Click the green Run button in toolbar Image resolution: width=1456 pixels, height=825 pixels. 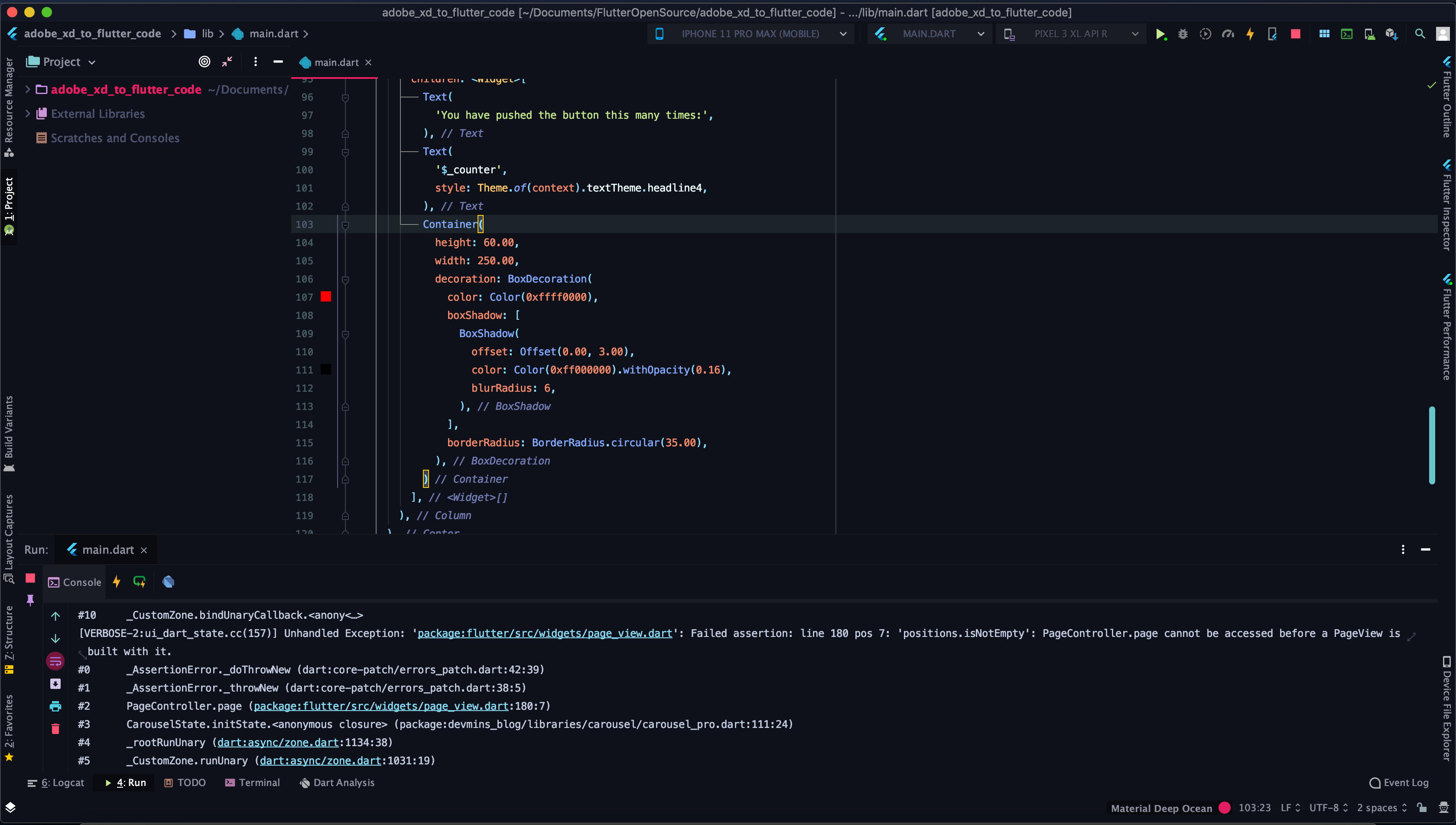(1160, 34)
